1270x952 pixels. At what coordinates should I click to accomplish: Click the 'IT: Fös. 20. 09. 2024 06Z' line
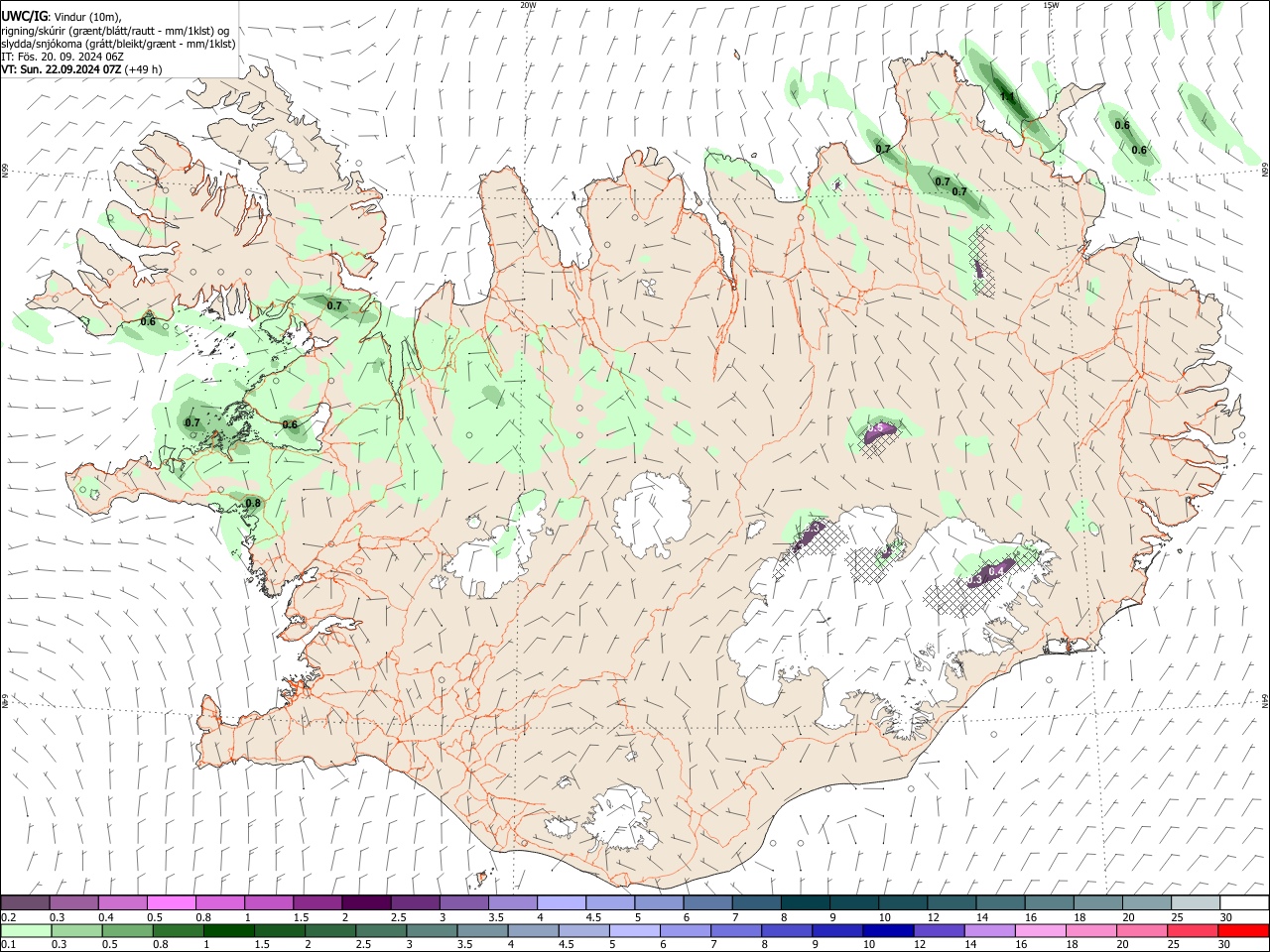pos(63,57)
